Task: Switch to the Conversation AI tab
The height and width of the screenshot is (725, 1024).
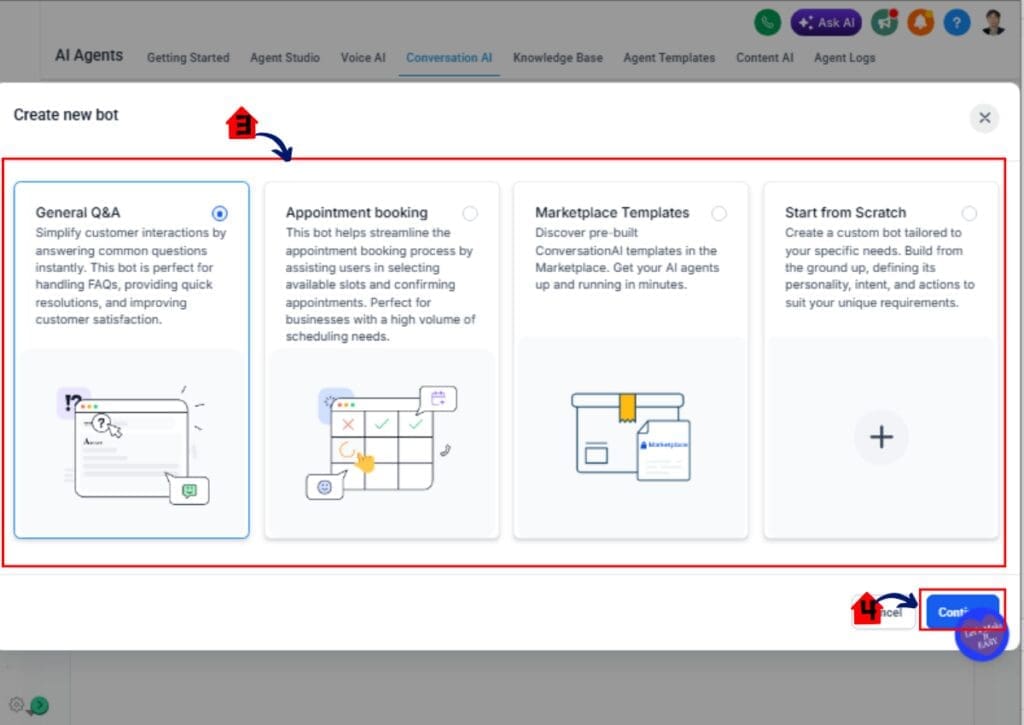Action: pos(449,57)
